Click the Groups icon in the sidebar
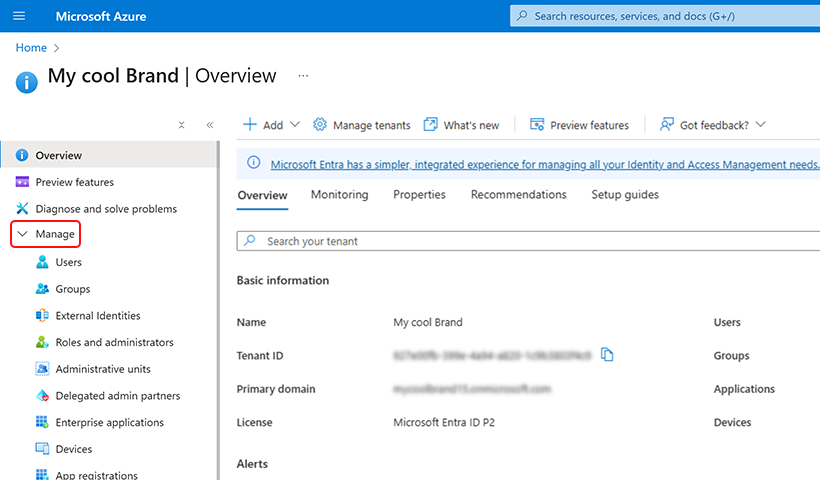This screenshot has height=480, width=820. pos(42,289)
